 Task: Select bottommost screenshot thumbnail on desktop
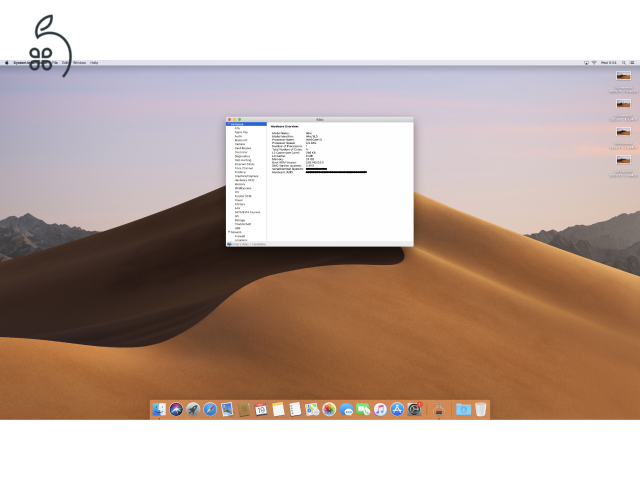point(623,160)
